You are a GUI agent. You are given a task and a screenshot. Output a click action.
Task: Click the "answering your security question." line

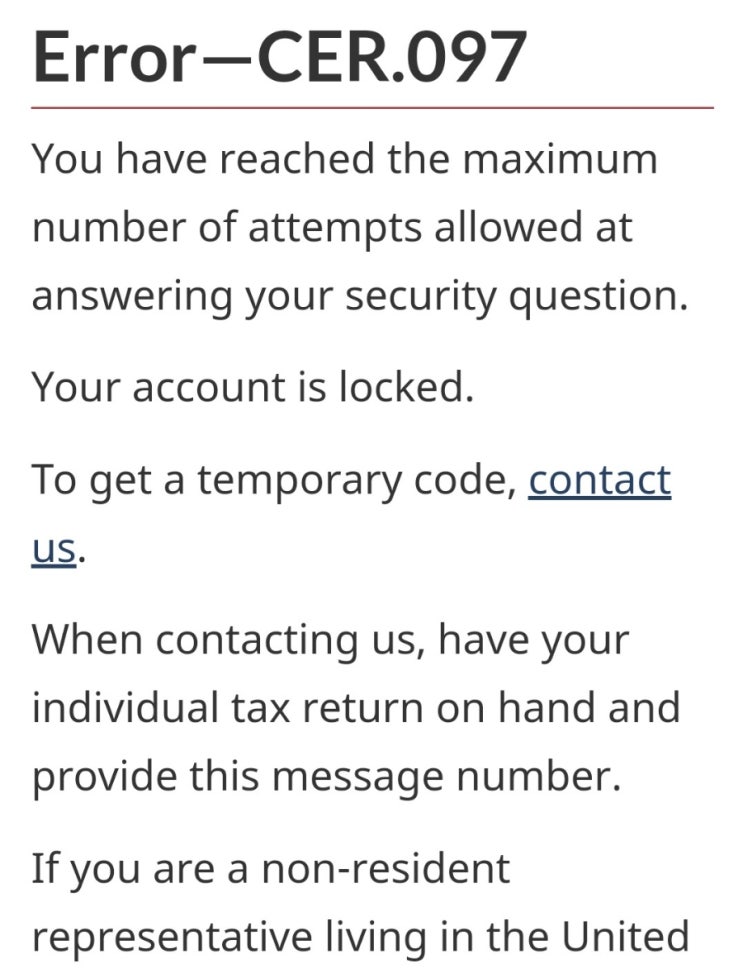[360, 297]
